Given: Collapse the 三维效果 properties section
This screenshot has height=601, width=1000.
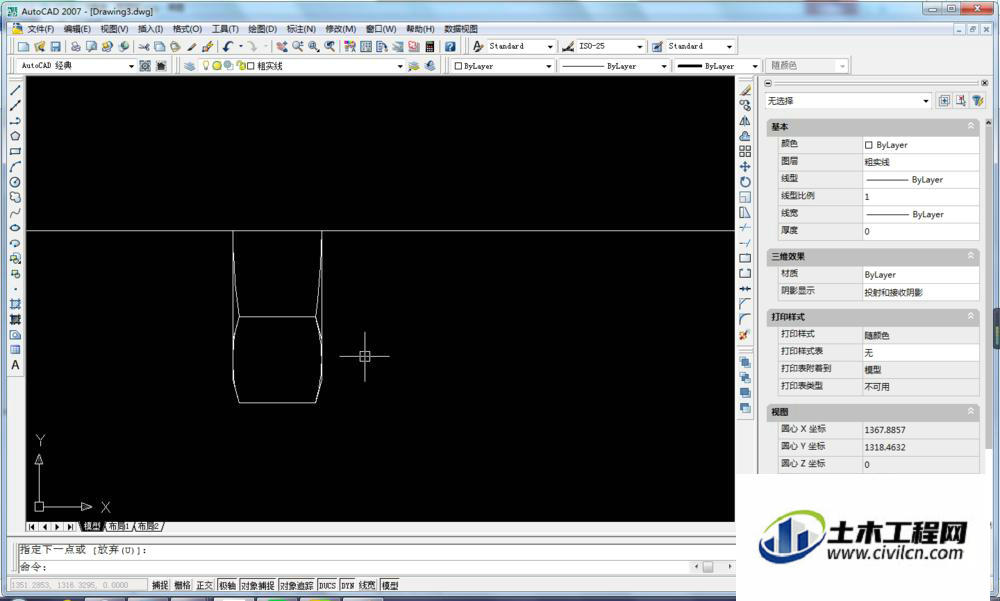Looking at the screenshot, I should (971, 256).
